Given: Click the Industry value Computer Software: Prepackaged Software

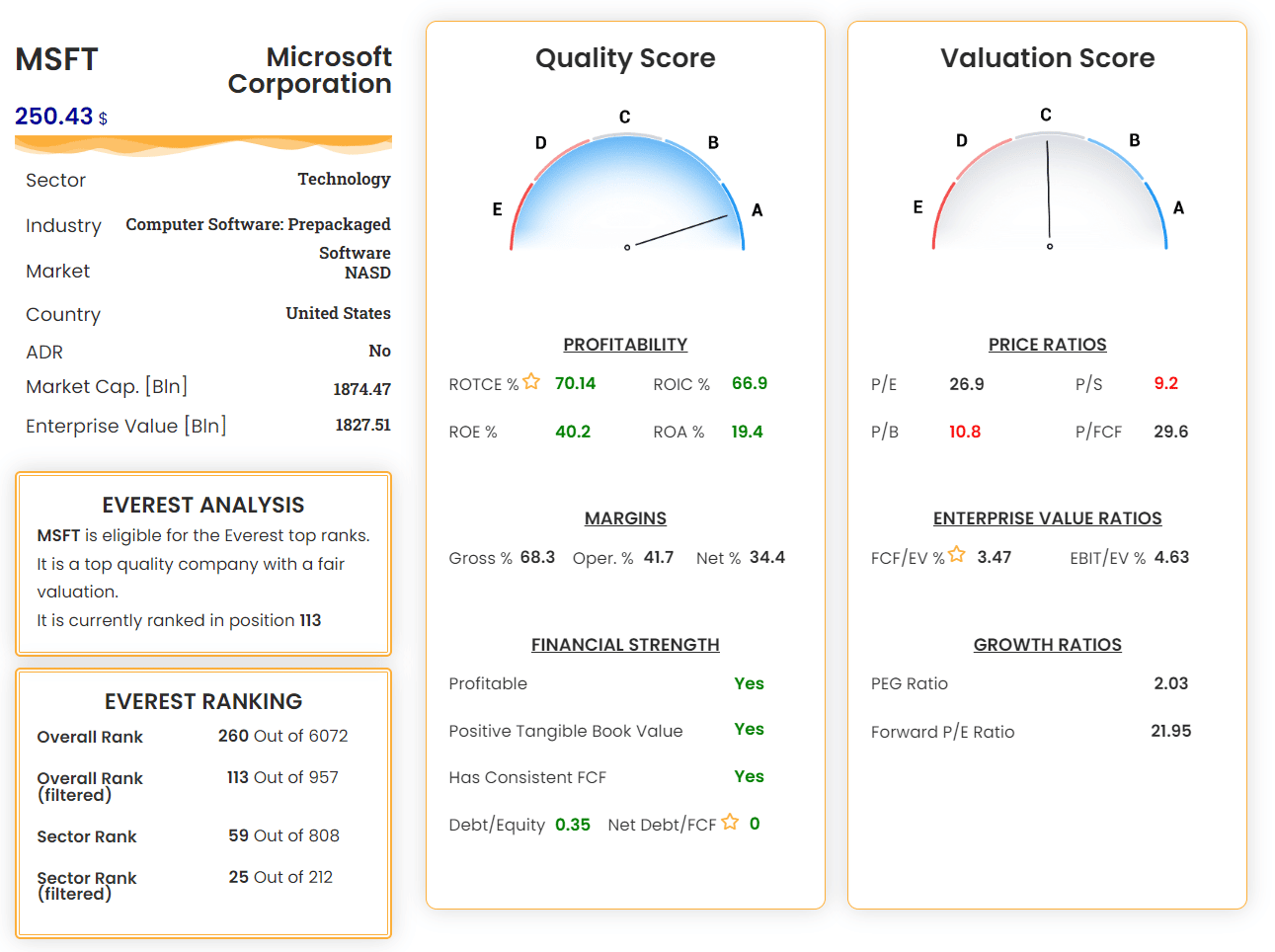Looking at the screenshot, I should pyautogui.click(x=259, y=238).
